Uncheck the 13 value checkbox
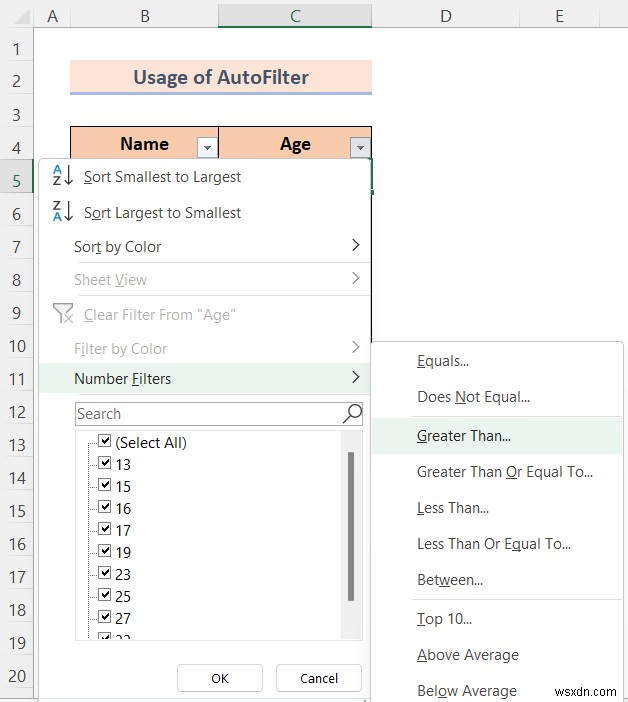 coord(104,462)
